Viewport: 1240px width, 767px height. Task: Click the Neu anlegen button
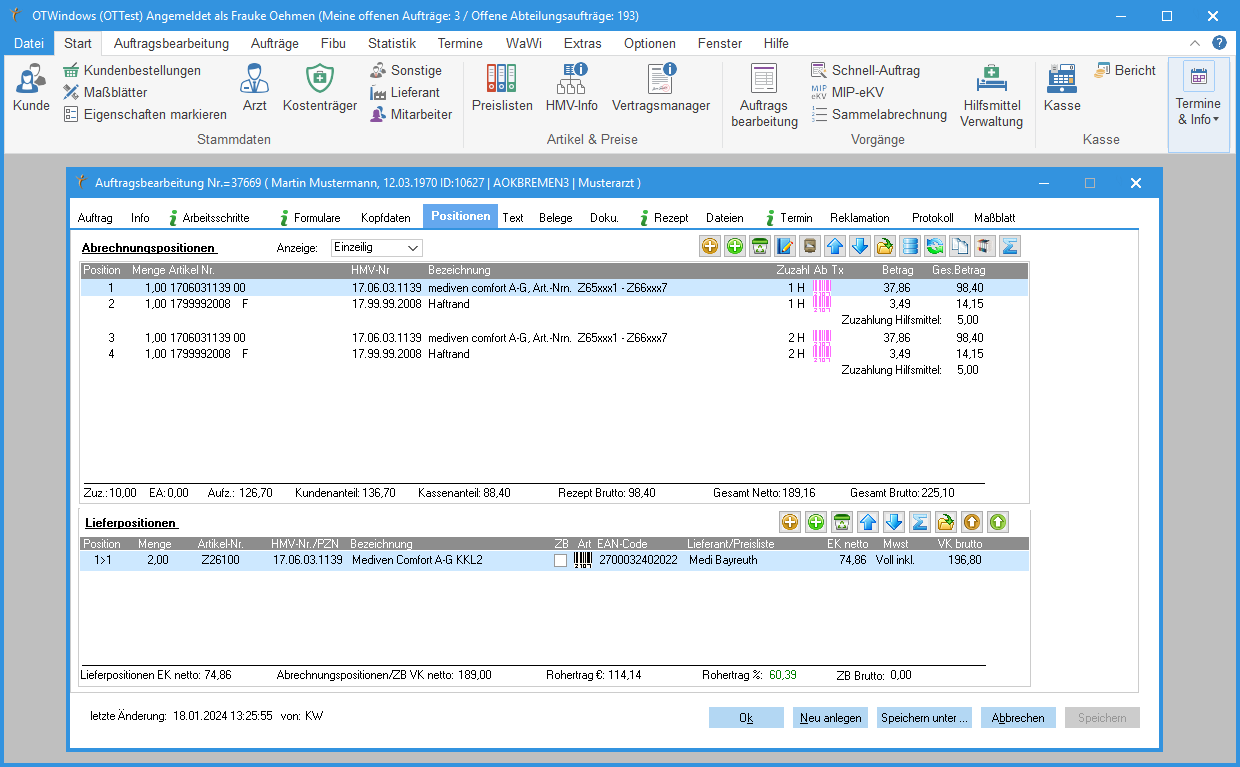(830, 718)
